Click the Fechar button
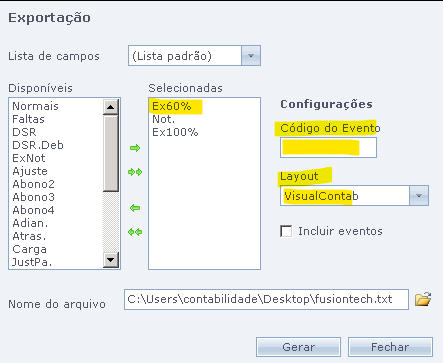This screenshot has height=363, width=443. [x=390, y=347]
